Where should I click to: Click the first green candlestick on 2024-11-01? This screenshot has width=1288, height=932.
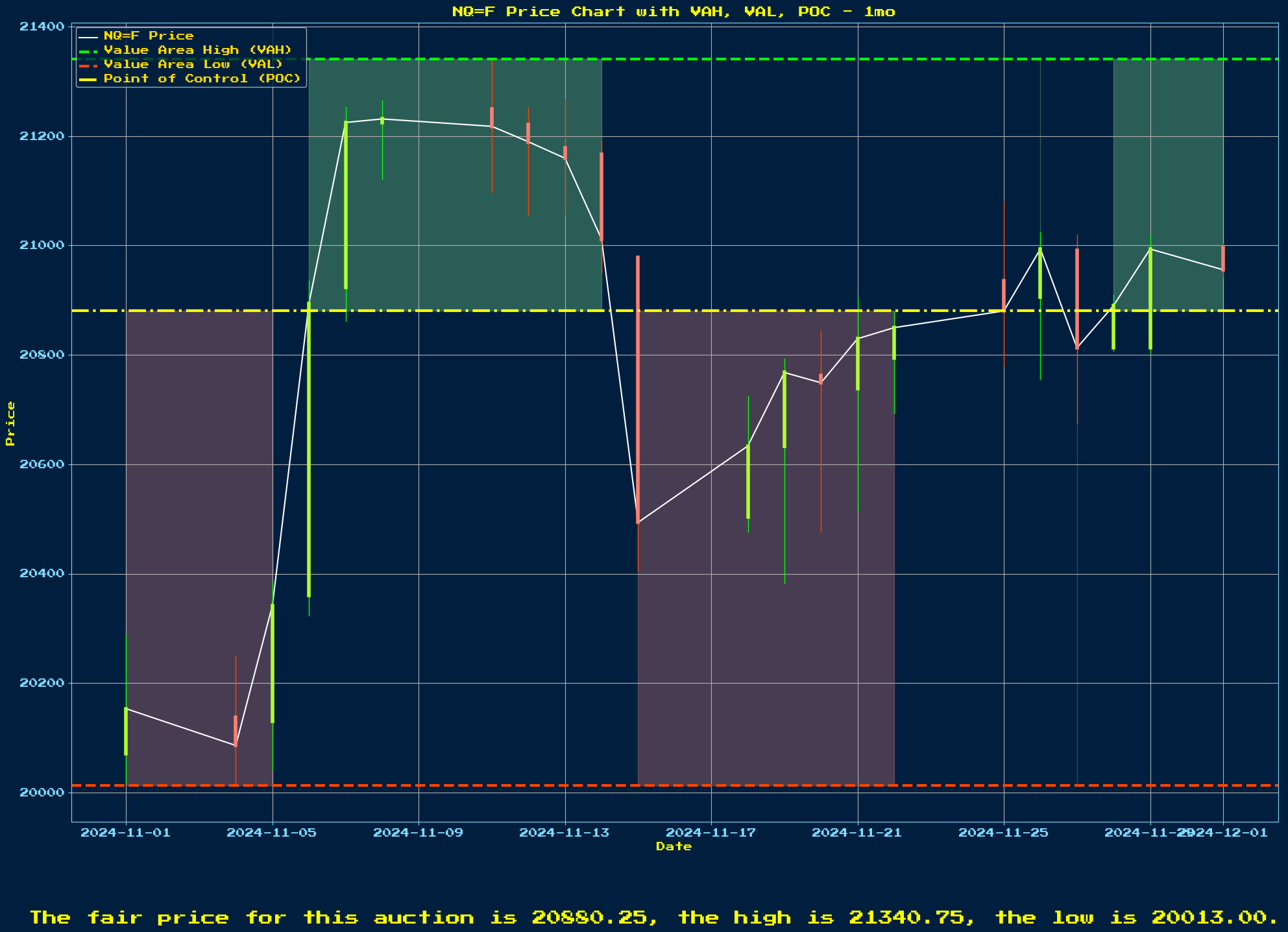click(126, 731)
